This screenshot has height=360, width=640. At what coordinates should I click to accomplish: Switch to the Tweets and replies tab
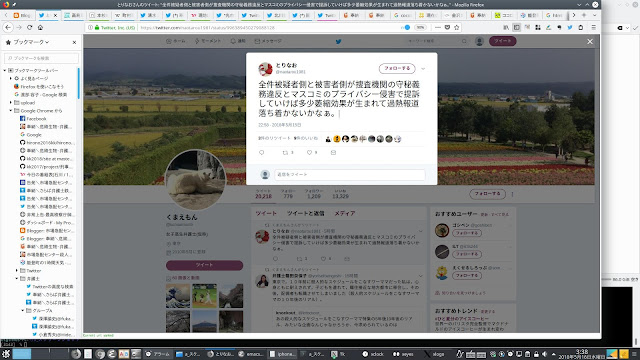click(x=305, y=213)
